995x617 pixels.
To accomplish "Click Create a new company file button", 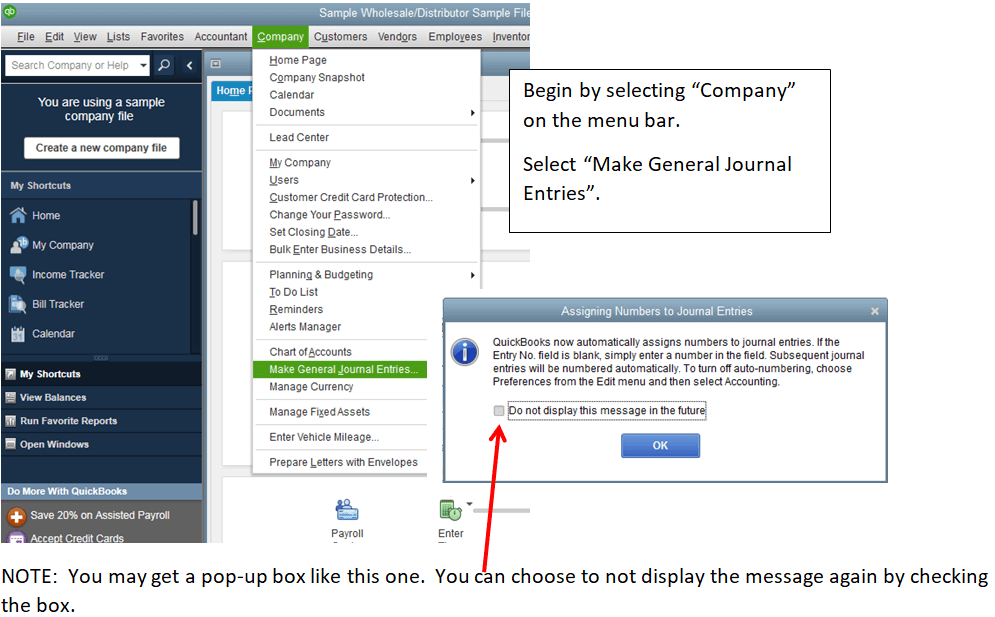I will (102, 148).
